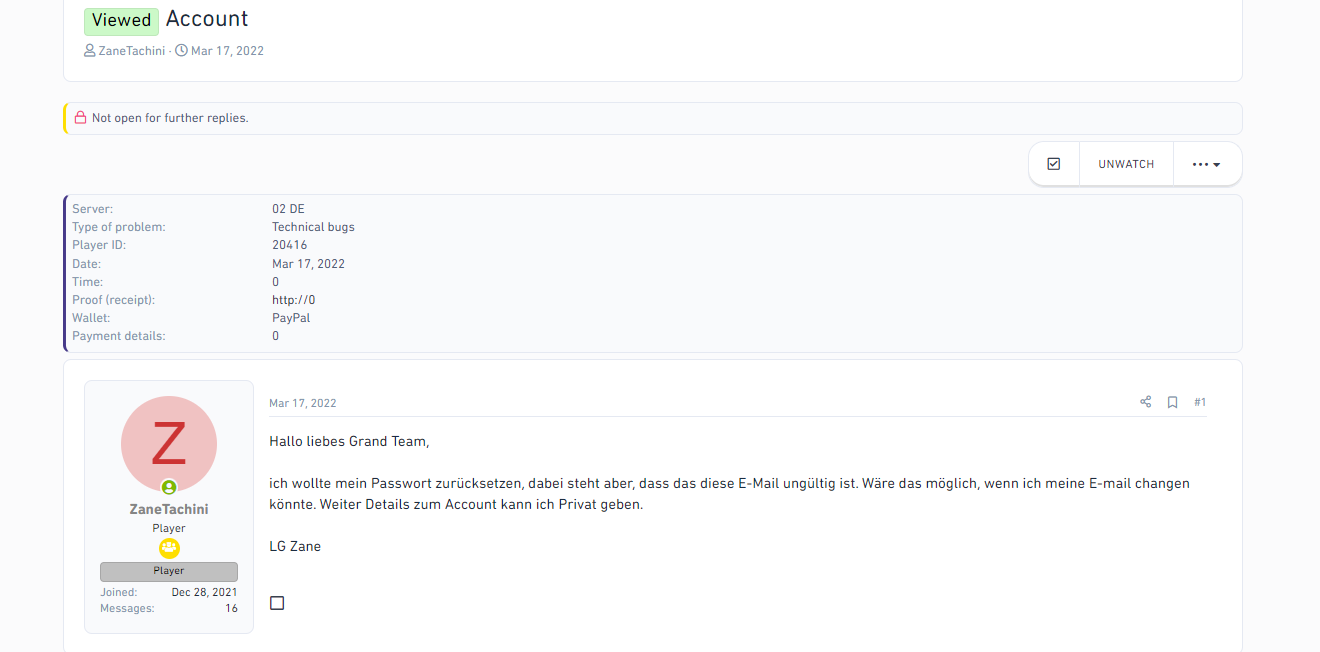Open the #1 post permalink
This screenshot has width=1320, height=652.
(1200, 402)
